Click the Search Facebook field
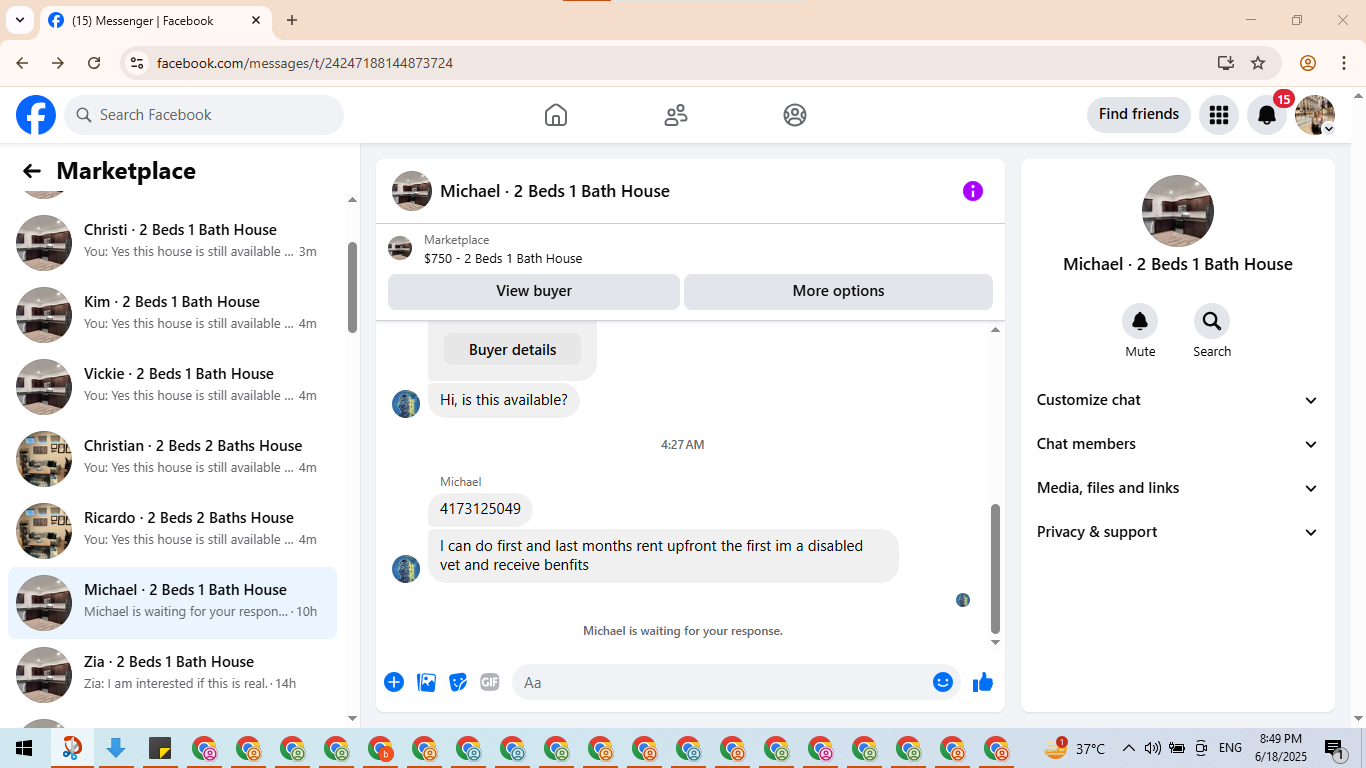 pos(204,115)
